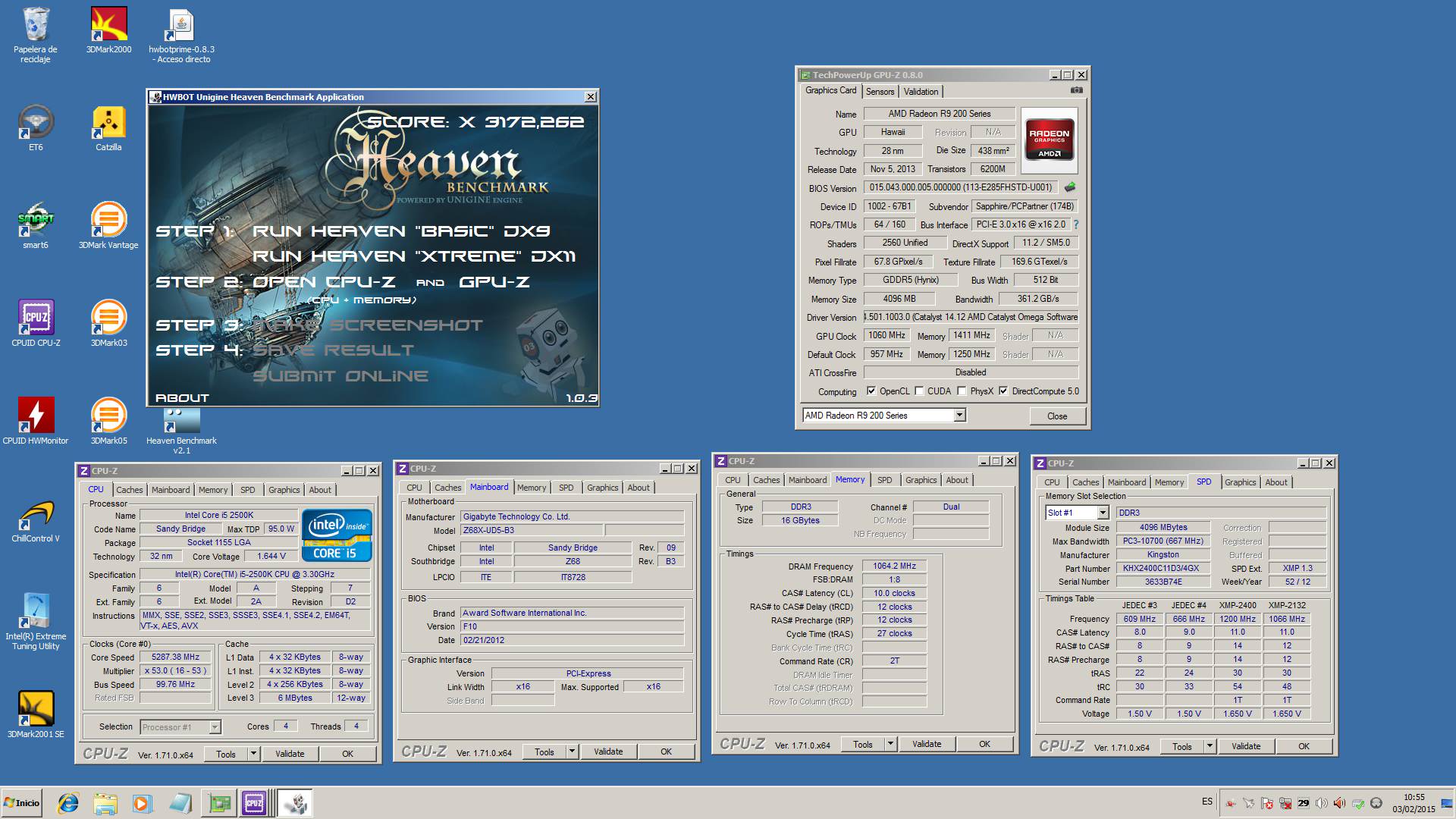Open the Intel Extreme Tuning Utility icon
Image resolution: width=1456 pixels, height=819 pixels.
(x=36, y=621)
